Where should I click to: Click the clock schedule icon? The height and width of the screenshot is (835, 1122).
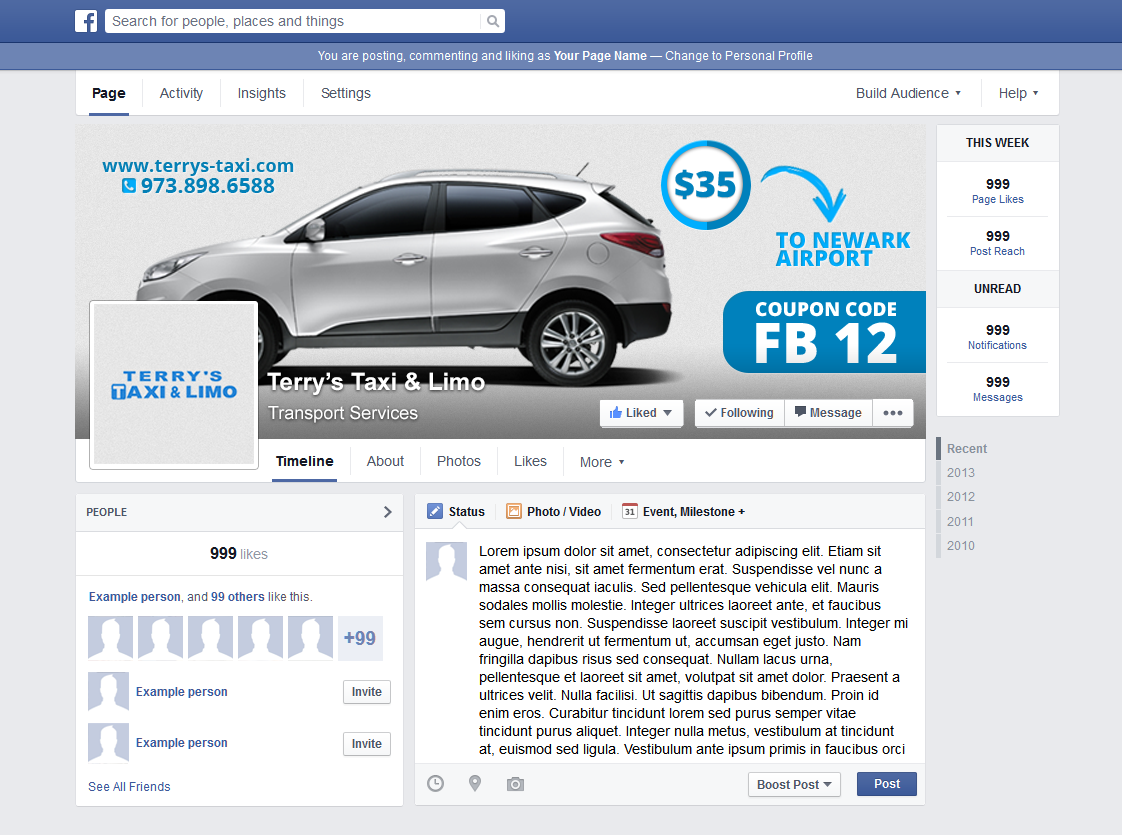point(435,783)
